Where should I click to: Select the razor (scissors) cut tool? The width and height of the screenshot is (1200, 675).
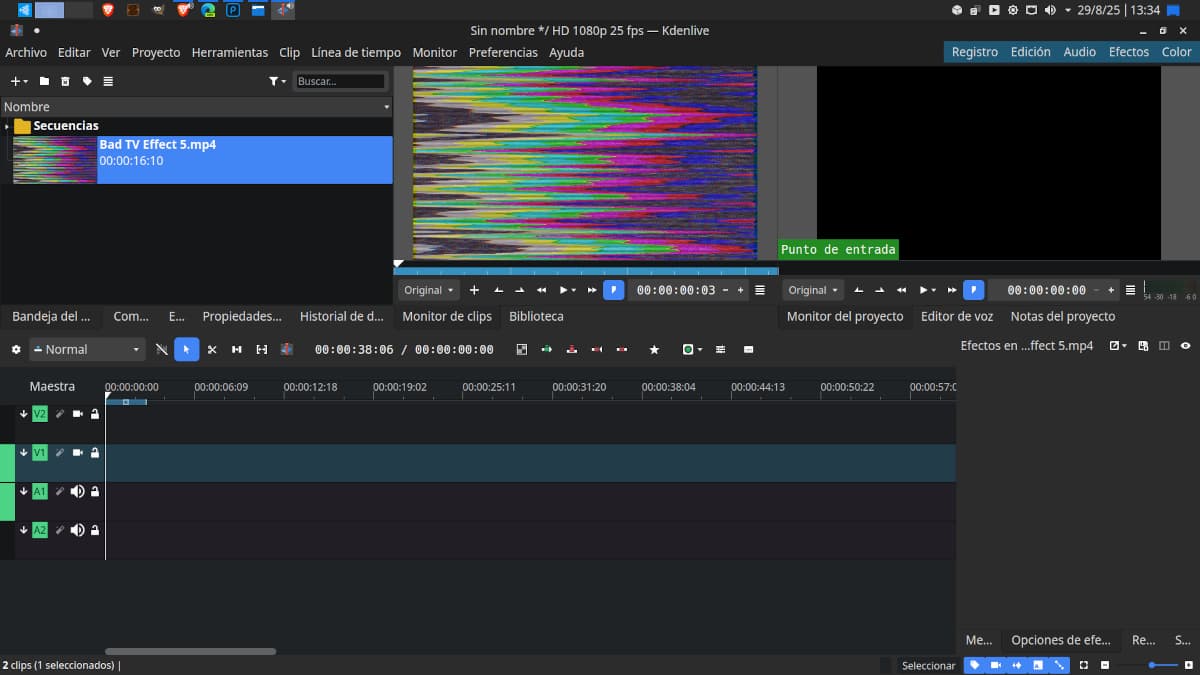point(212,349)
